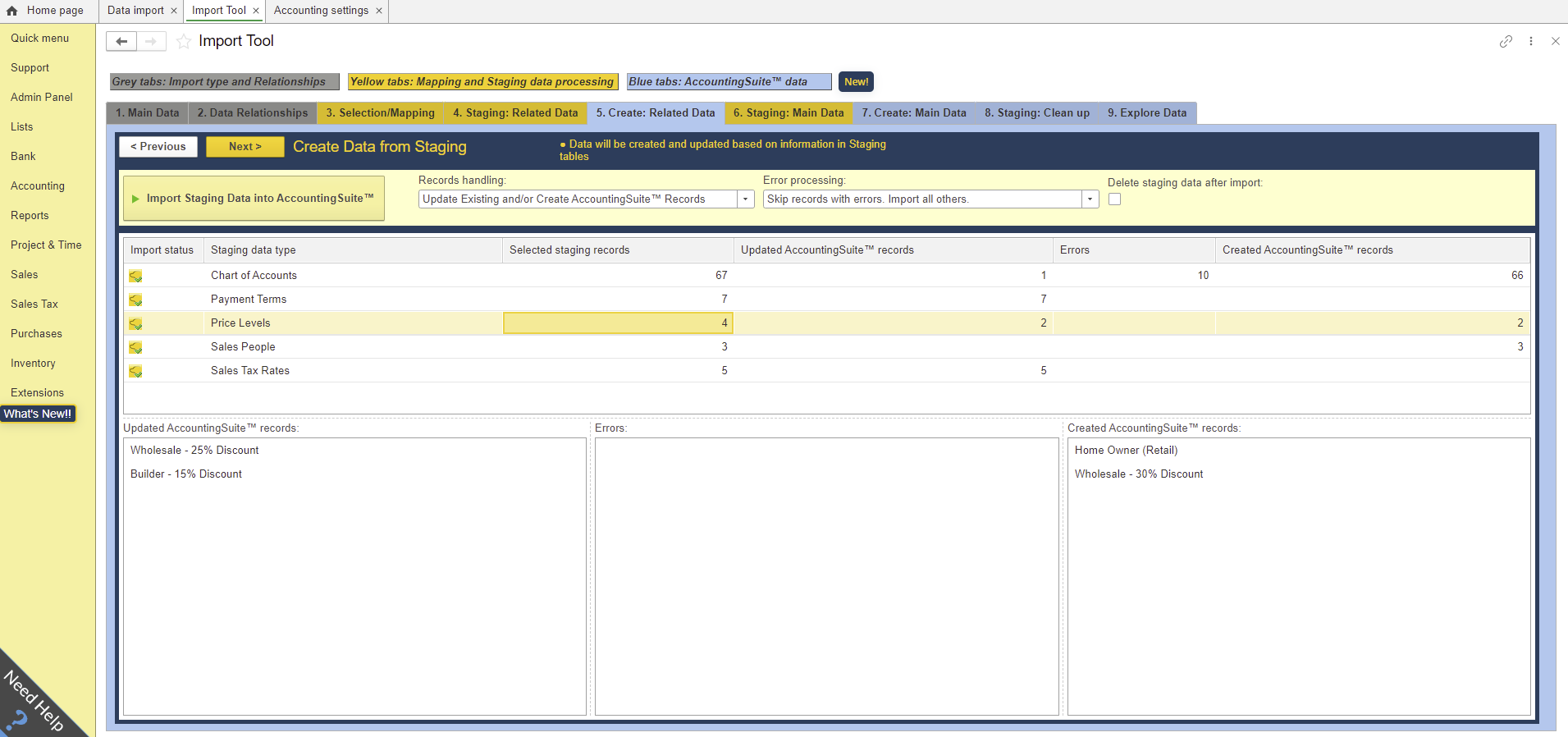The height and width of the screenshot is (737, 1568).
Task: Copy link with the chain icon
Action: 1506,41
